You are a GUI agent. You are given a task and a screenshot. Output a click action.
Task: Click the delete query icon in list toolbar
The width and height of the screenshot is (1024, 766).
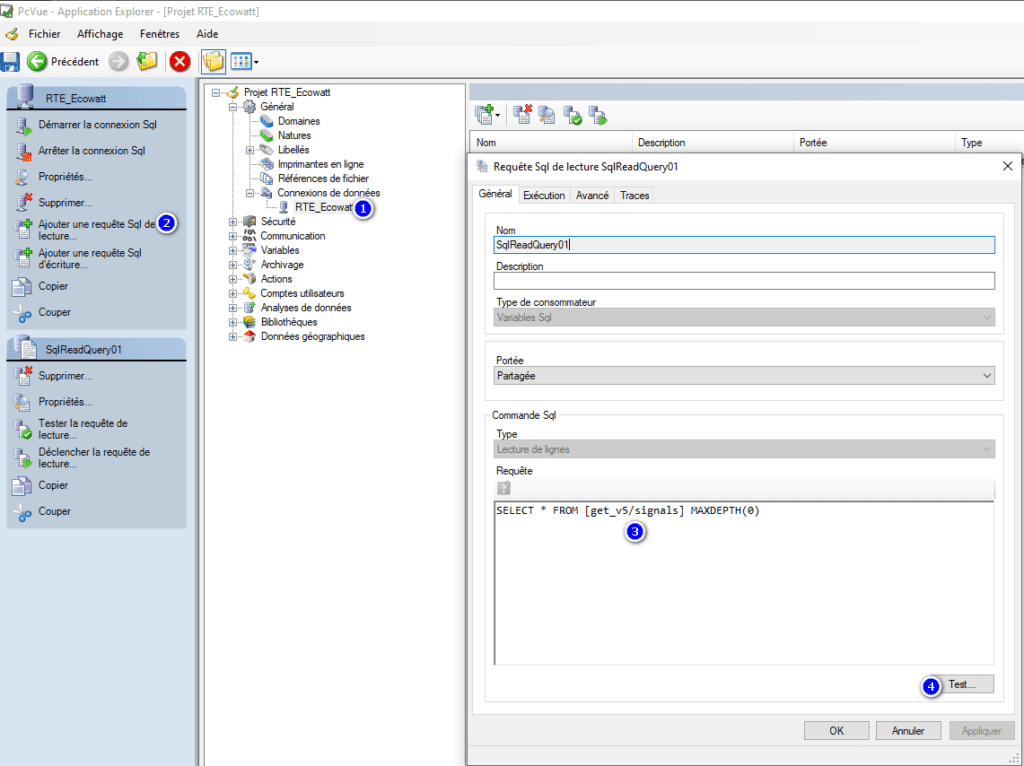(522, 115)
